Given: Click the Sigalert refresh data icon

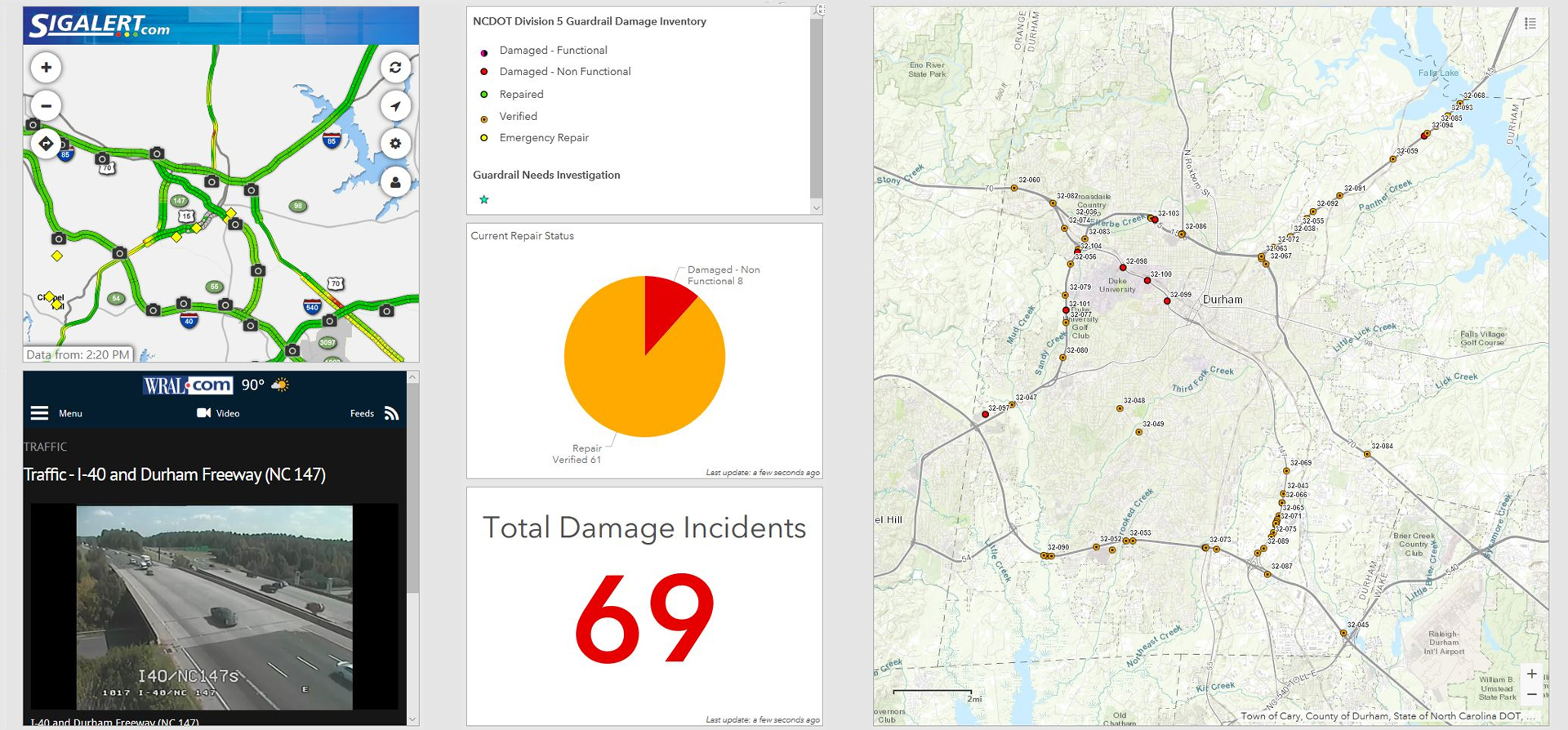Looking at the screenshot, I should [x=395, y=68].
